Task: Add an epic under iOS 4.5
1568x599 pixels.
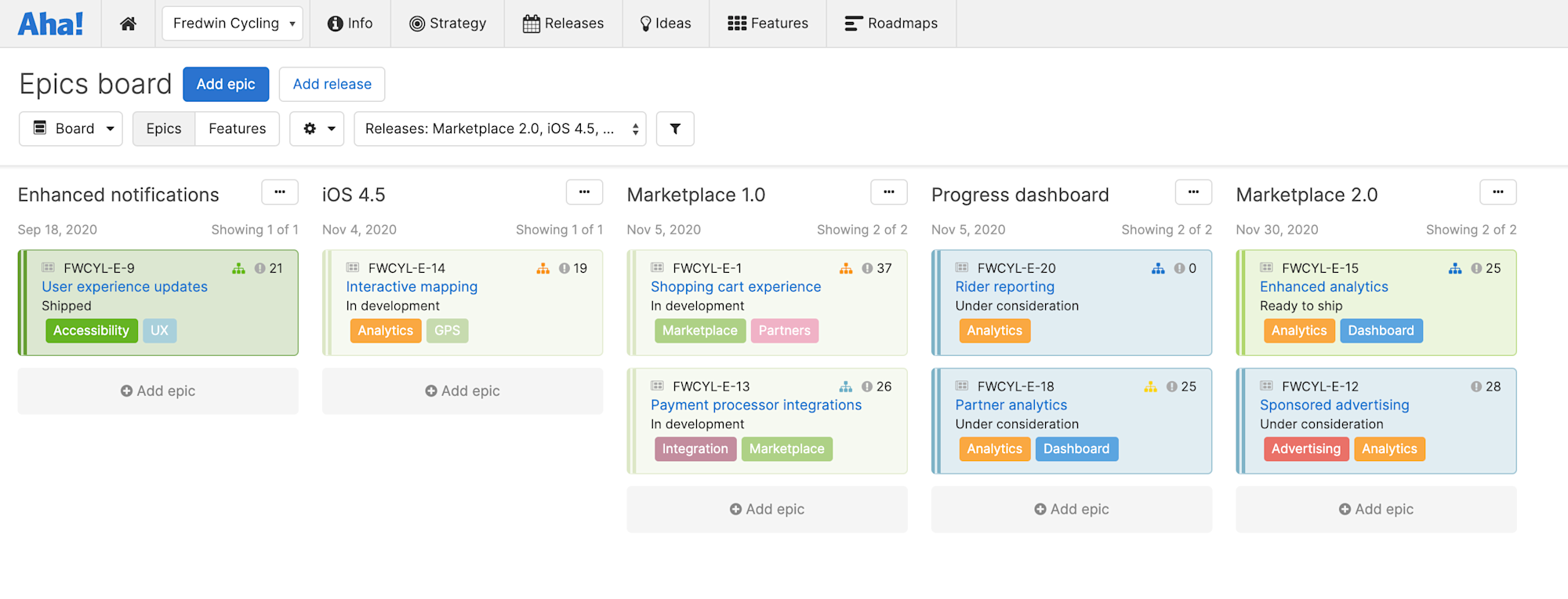Action: [463, 391]
